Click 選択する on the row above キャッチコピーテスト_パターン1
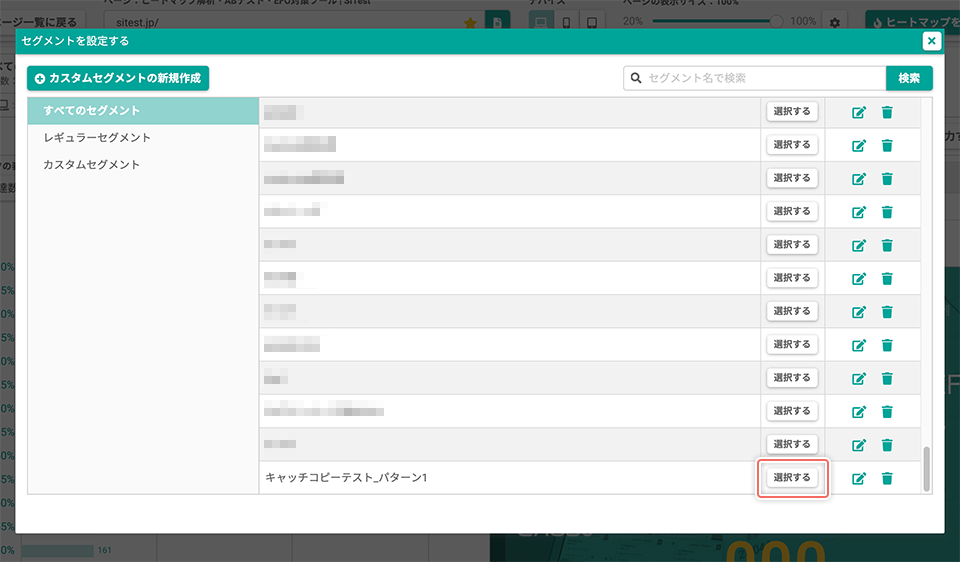The image size is (960, 562). coord(792,444)
